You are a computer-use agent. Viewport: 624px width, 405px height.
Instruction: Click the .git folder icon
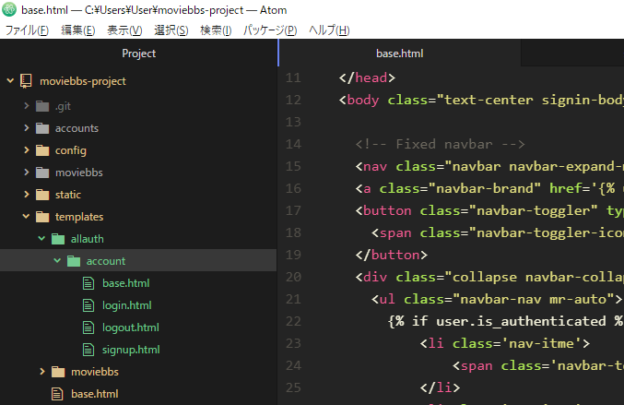[41, 105]
